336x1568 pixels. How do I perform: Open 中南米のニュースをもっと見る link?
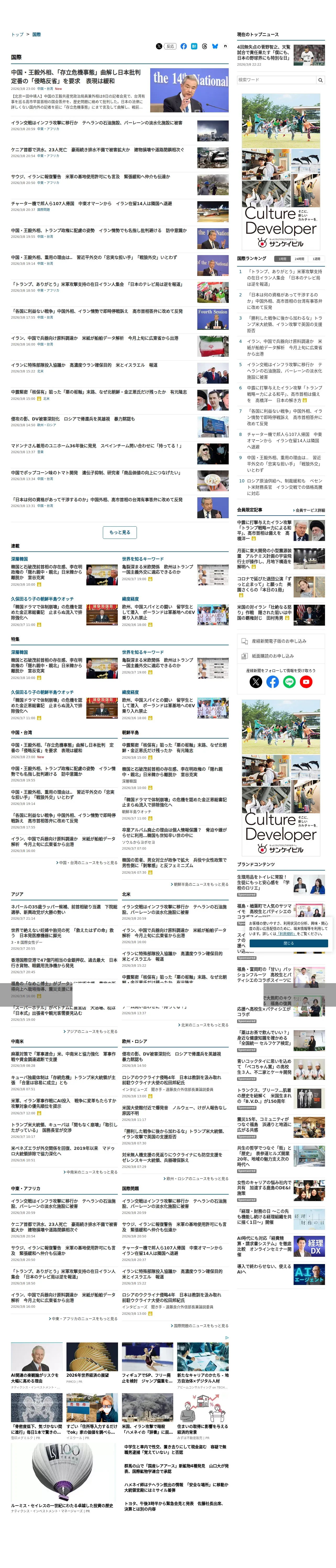[x=91, y=1172]
